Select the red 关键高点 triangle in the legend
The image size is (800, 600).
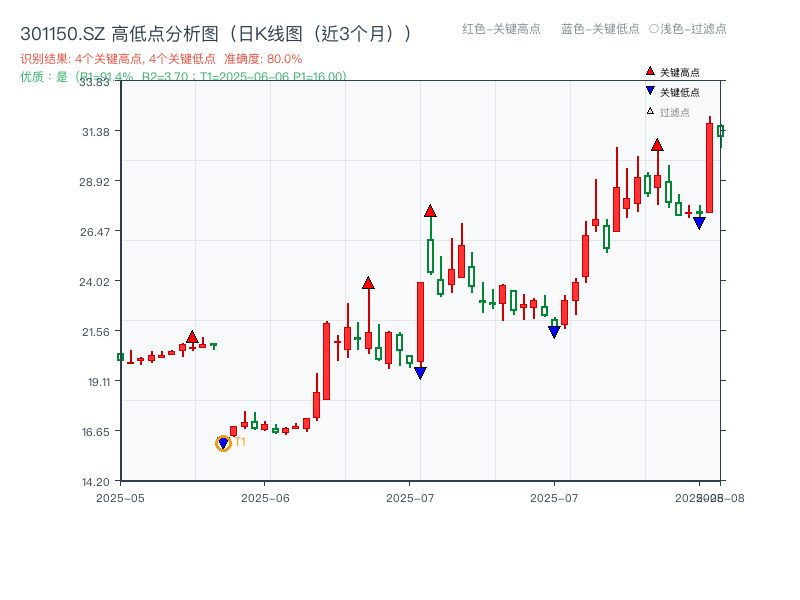pyautogui.click(x=649, y=72)
